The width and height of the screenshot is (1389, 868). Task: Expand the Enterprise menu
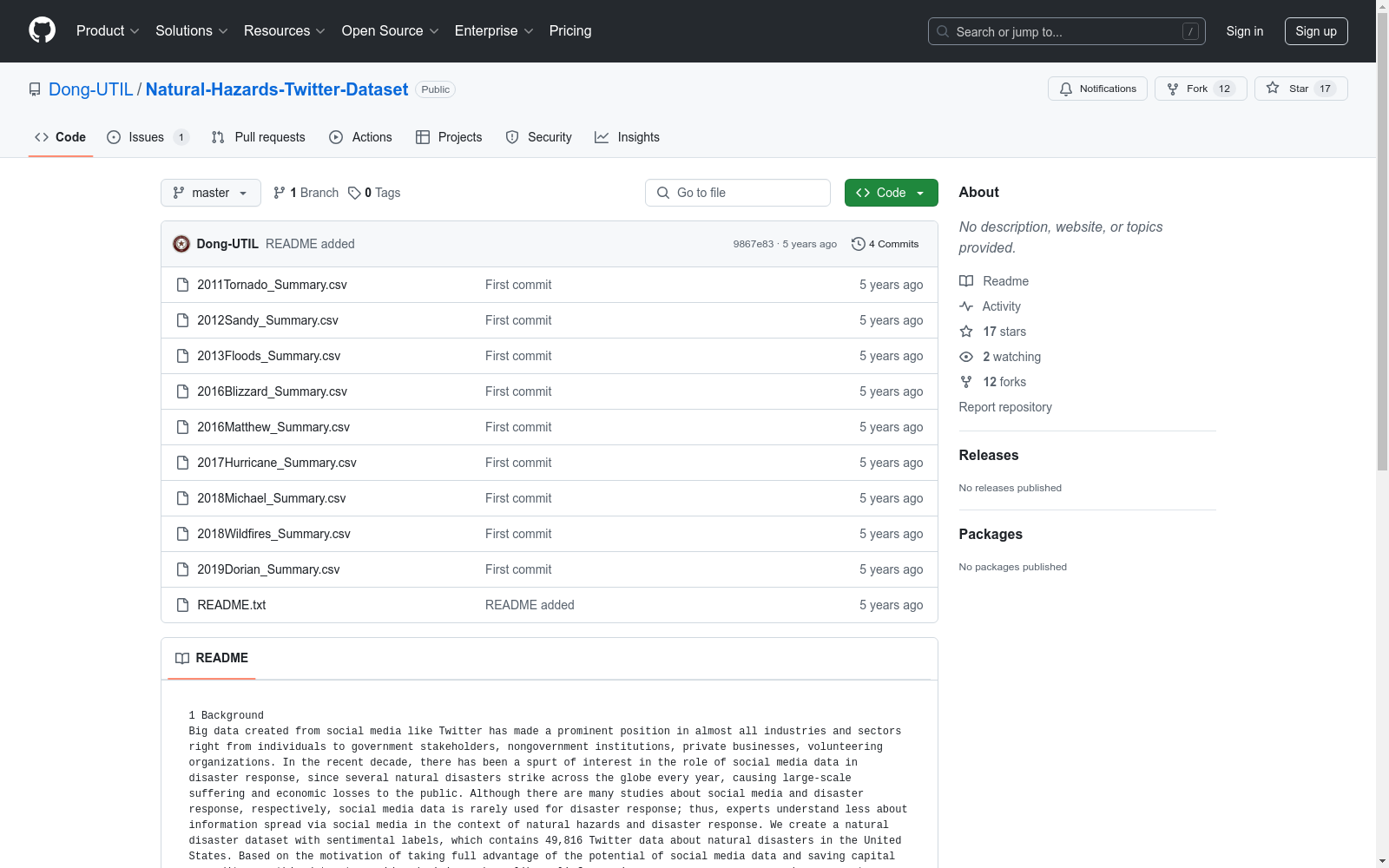point(494,30)
